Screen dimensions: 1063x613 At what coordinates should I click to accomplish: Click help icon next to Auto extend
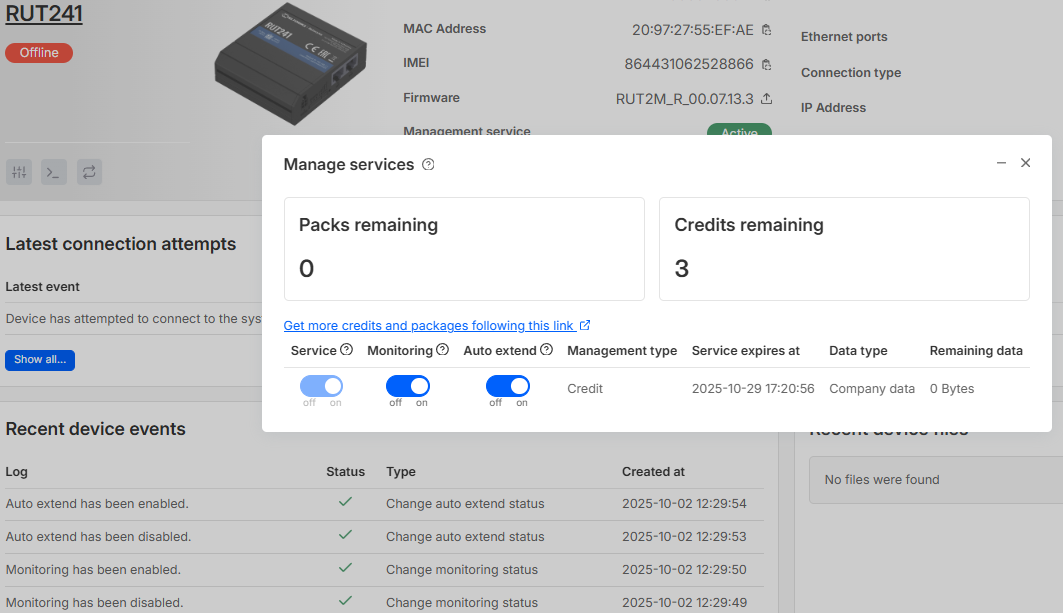546,350
